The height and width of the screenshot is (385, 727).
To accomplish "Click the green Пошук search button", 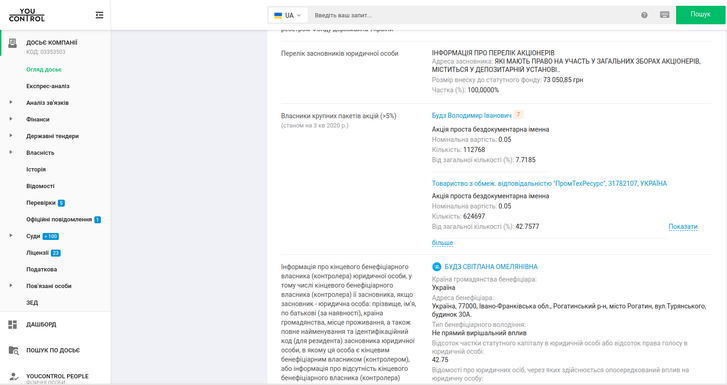I will click(x=700, y=15).
